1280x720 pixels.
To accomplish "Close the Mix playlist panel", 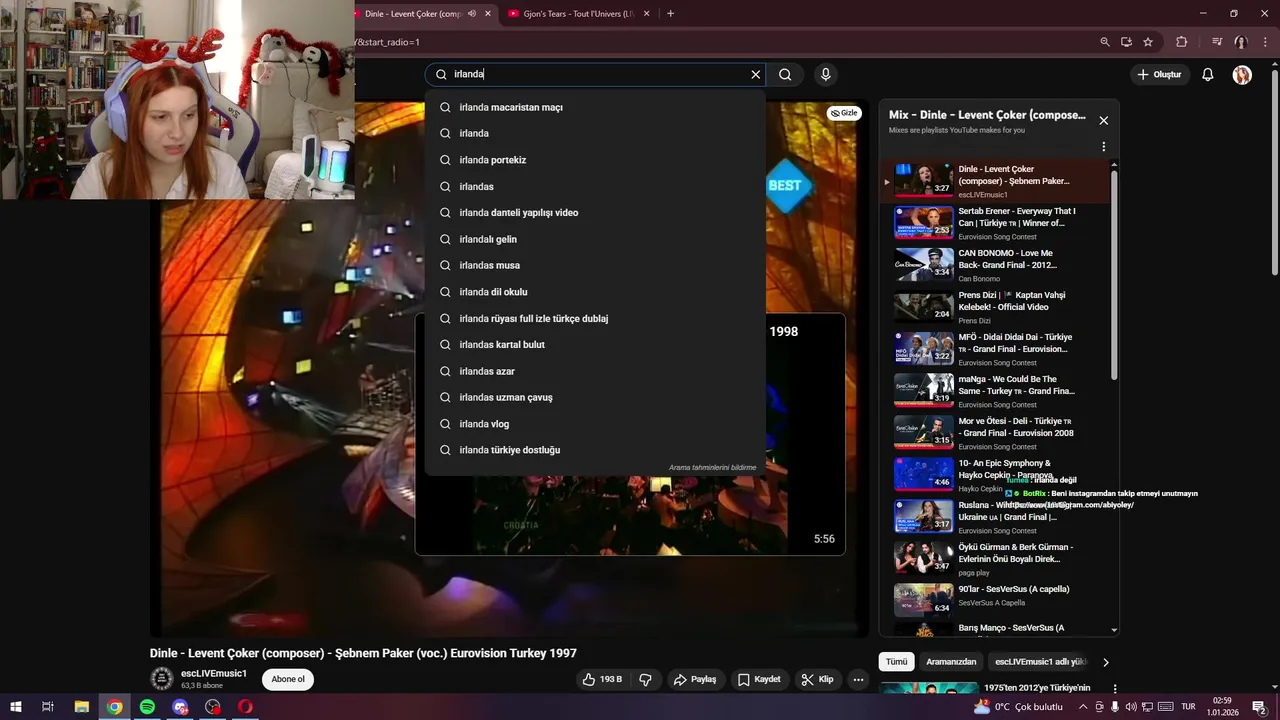I will (1104, 120).
